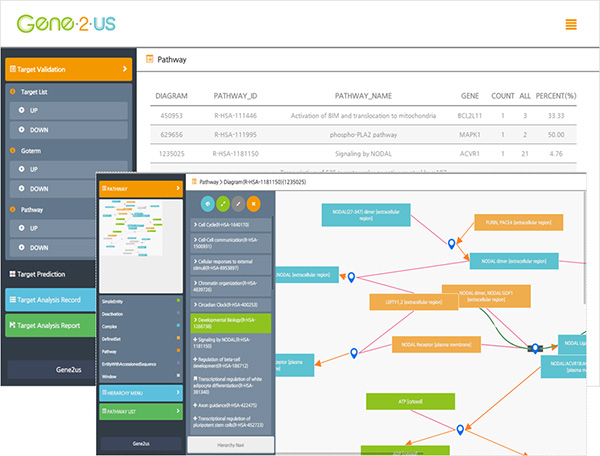Click the gray pencil circular button
Image resolution: width=600 pixels, height=456 pixels.
click(238, 204)
